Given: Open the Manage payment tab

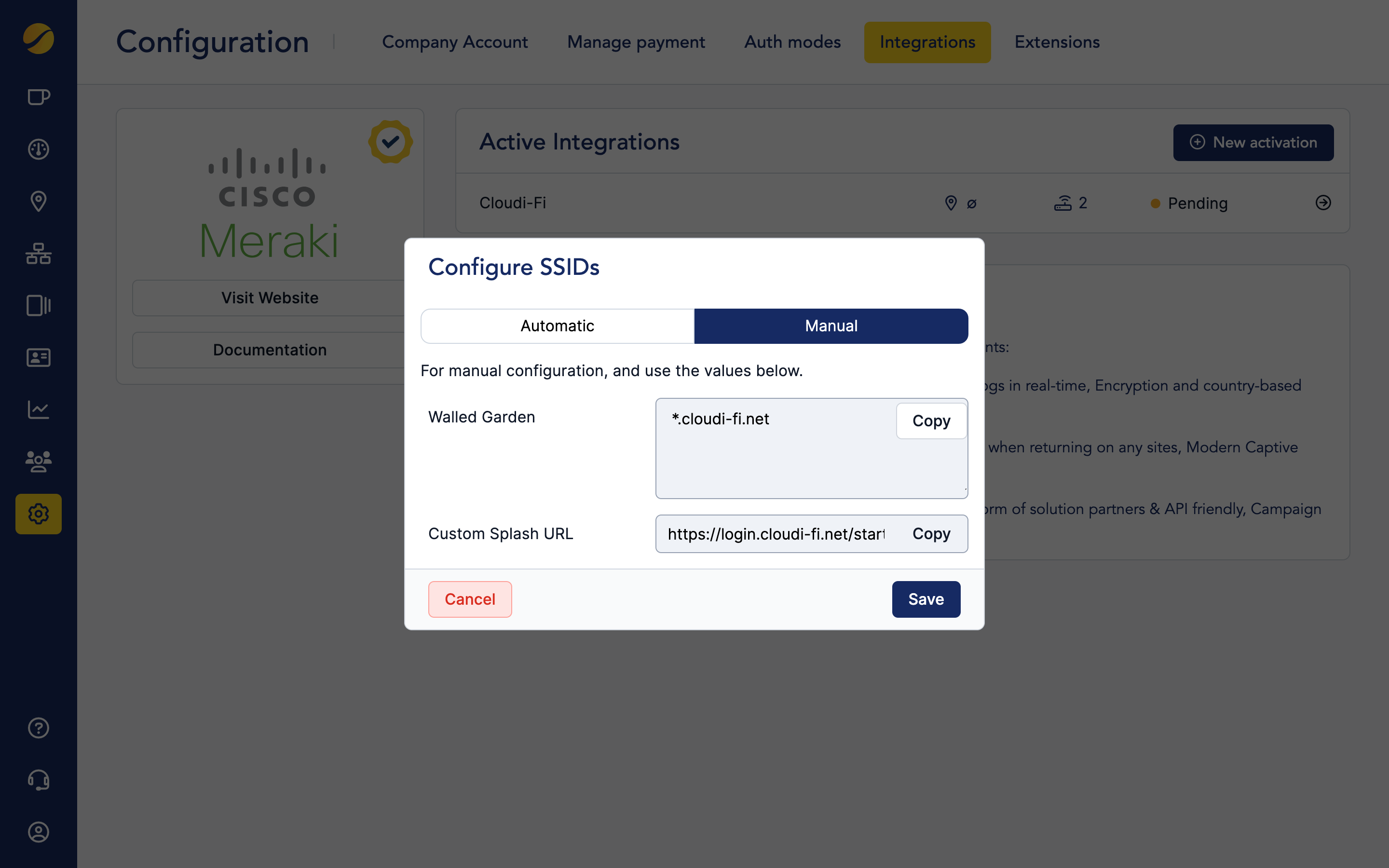Looking at the screenshot, I should [636, 41].
